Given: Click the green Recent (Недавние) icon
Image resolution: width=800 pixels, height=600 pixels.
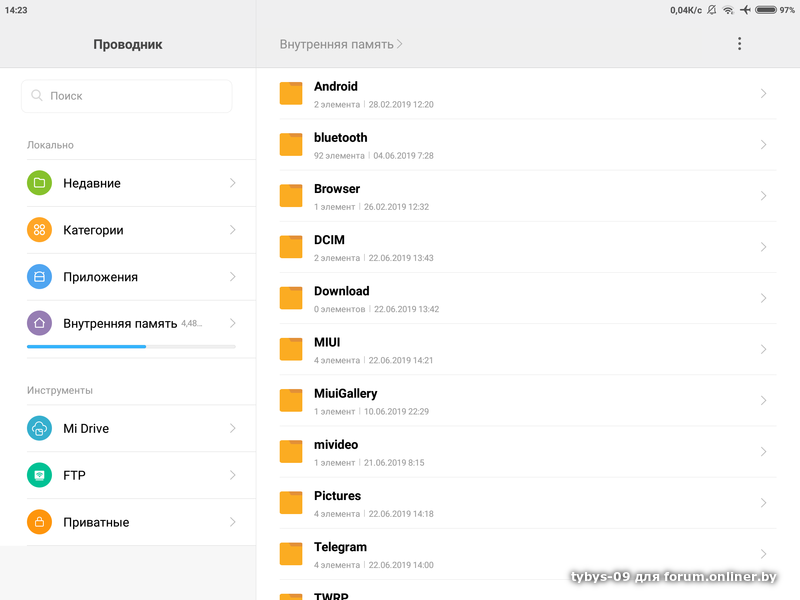Looking at the screenshot, I should click(39, 183).
